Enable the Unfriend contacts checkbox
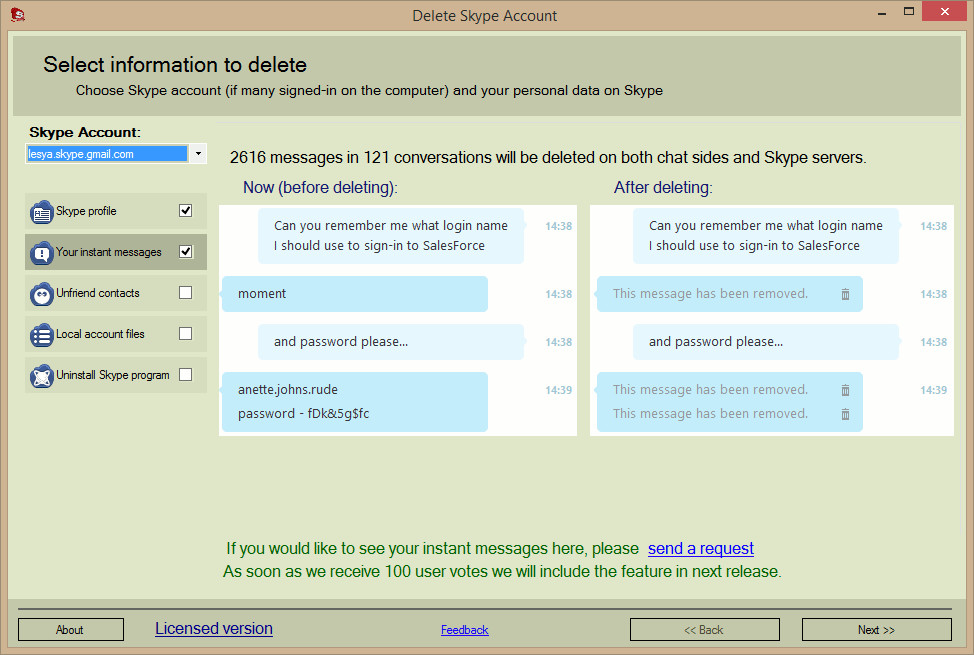This screenshot has height=655, width=974. point(185,293)
